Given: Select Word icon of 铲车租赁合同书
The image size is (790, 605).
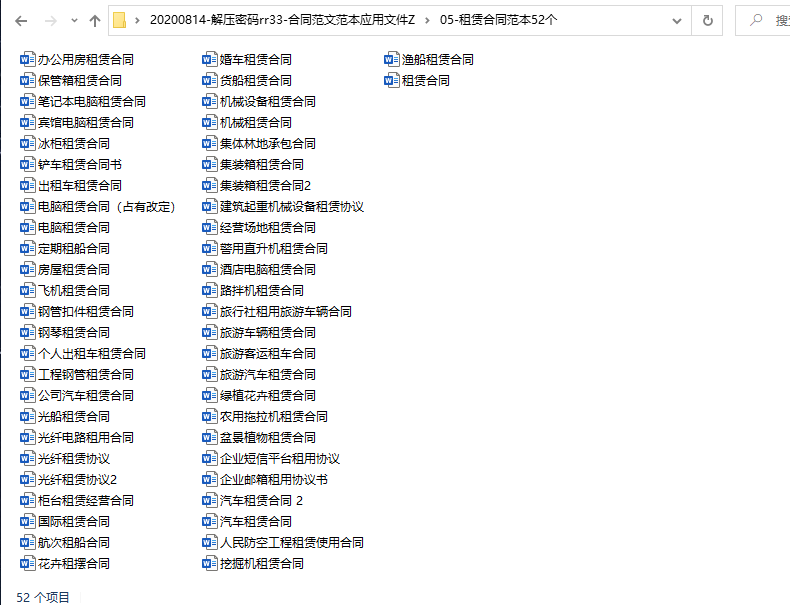Looking at the screenshot, I should (x=28, y=164).
